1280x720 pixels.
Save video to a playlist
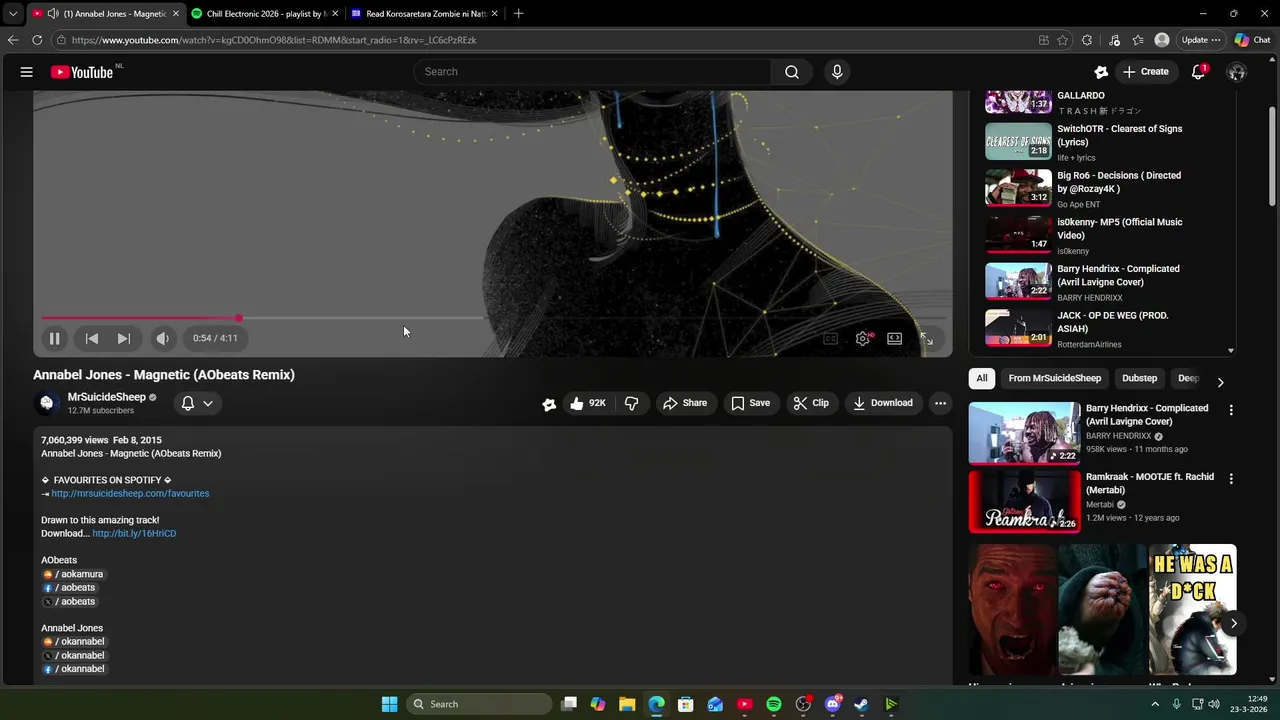(750, 403)
